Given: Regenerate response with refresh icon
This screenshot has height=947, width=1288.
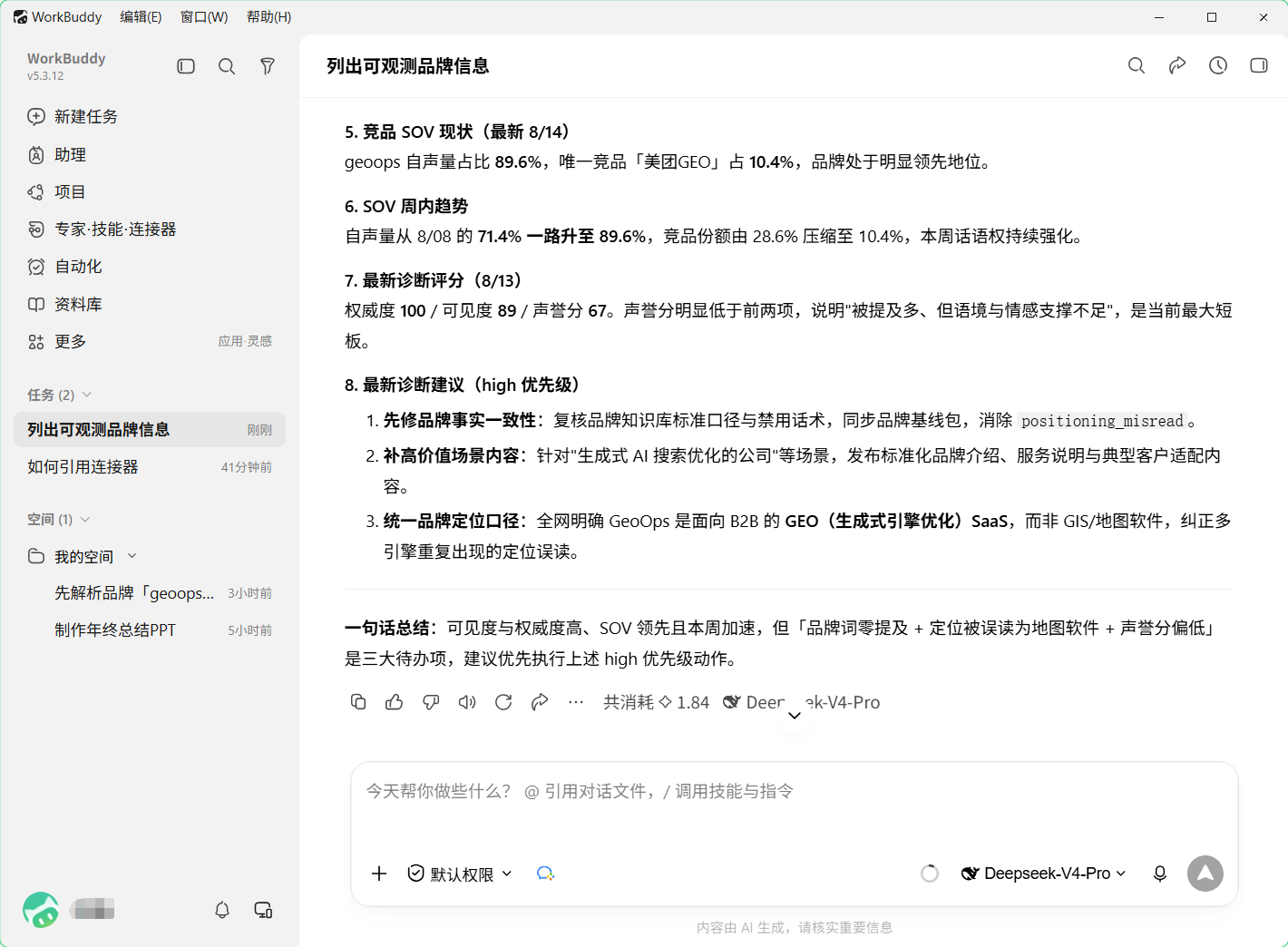Looking at the screenshot, I should click(503, 702).
